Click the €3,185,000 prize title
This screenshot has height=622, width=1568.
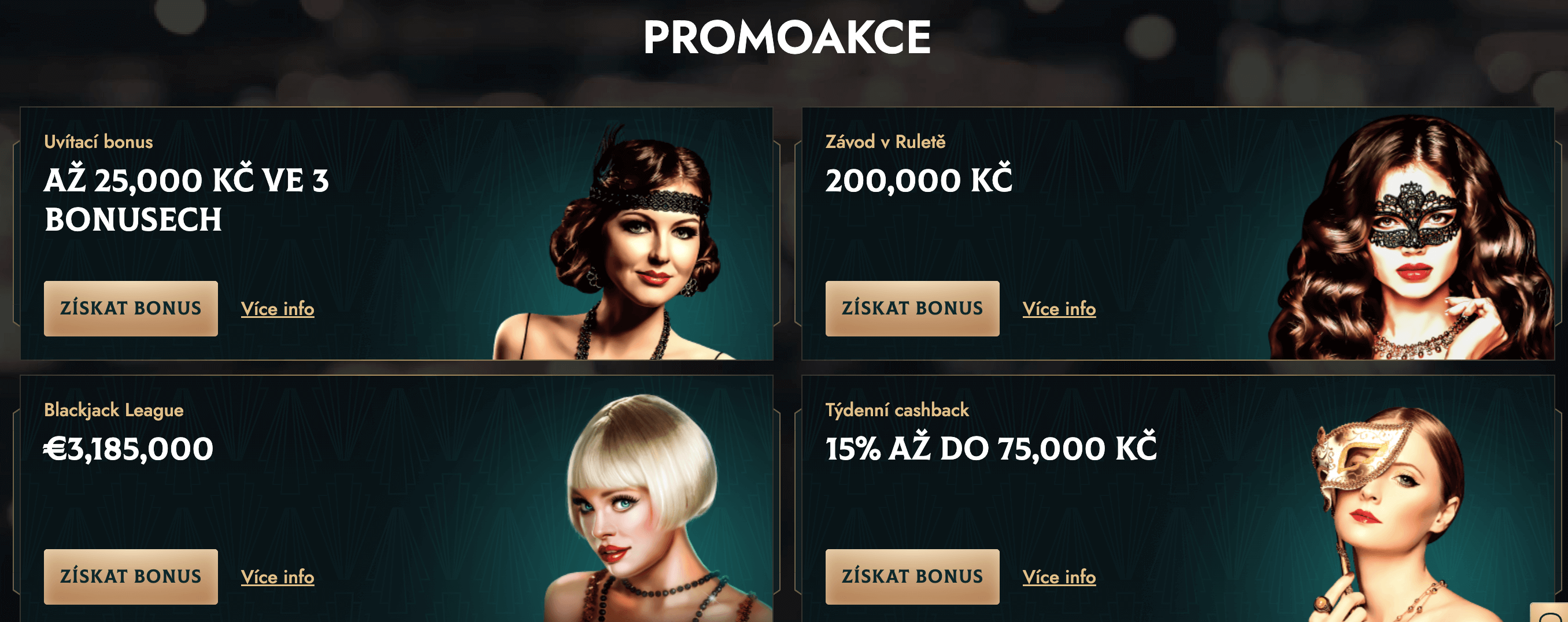(128, 449)
